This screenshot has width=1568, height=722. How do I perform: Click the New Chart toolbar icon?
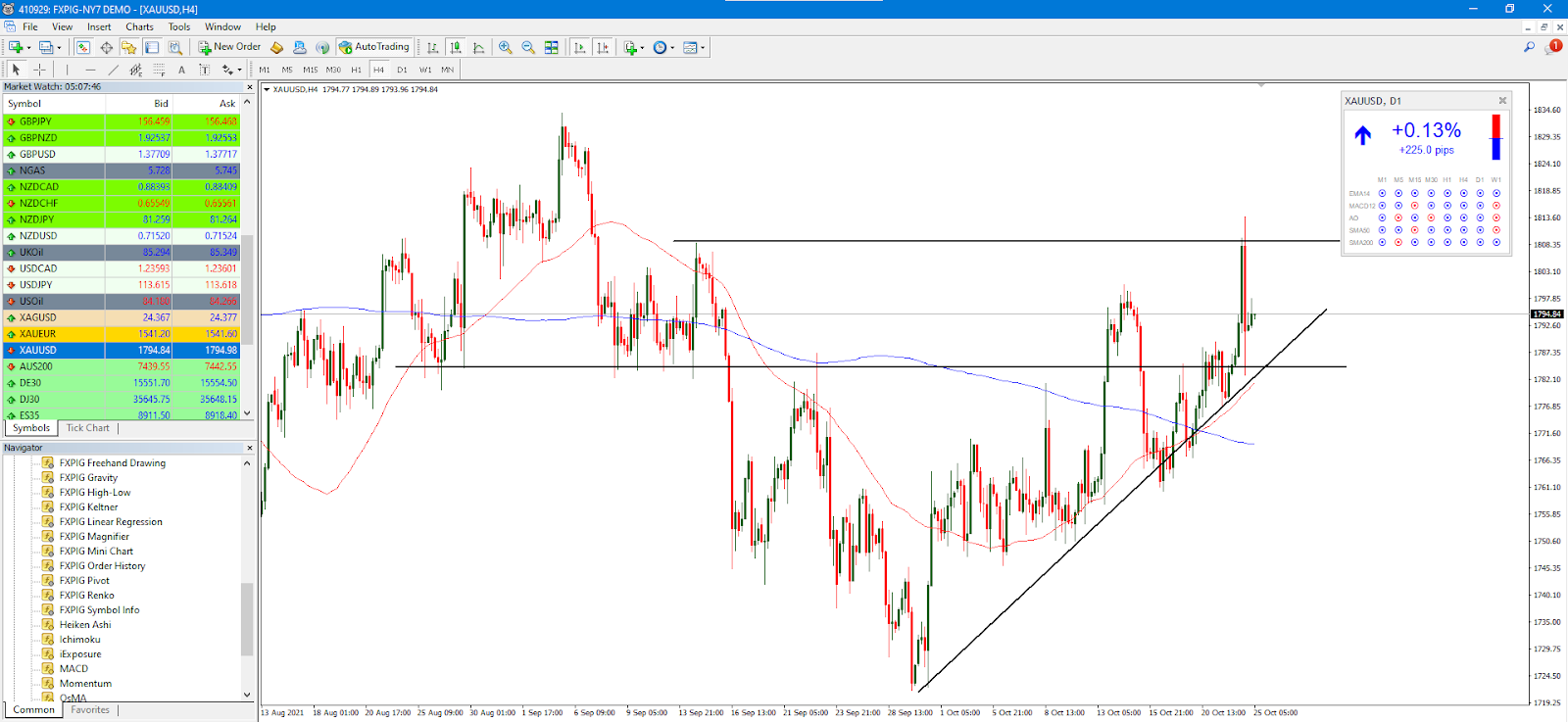coord(16,47)
